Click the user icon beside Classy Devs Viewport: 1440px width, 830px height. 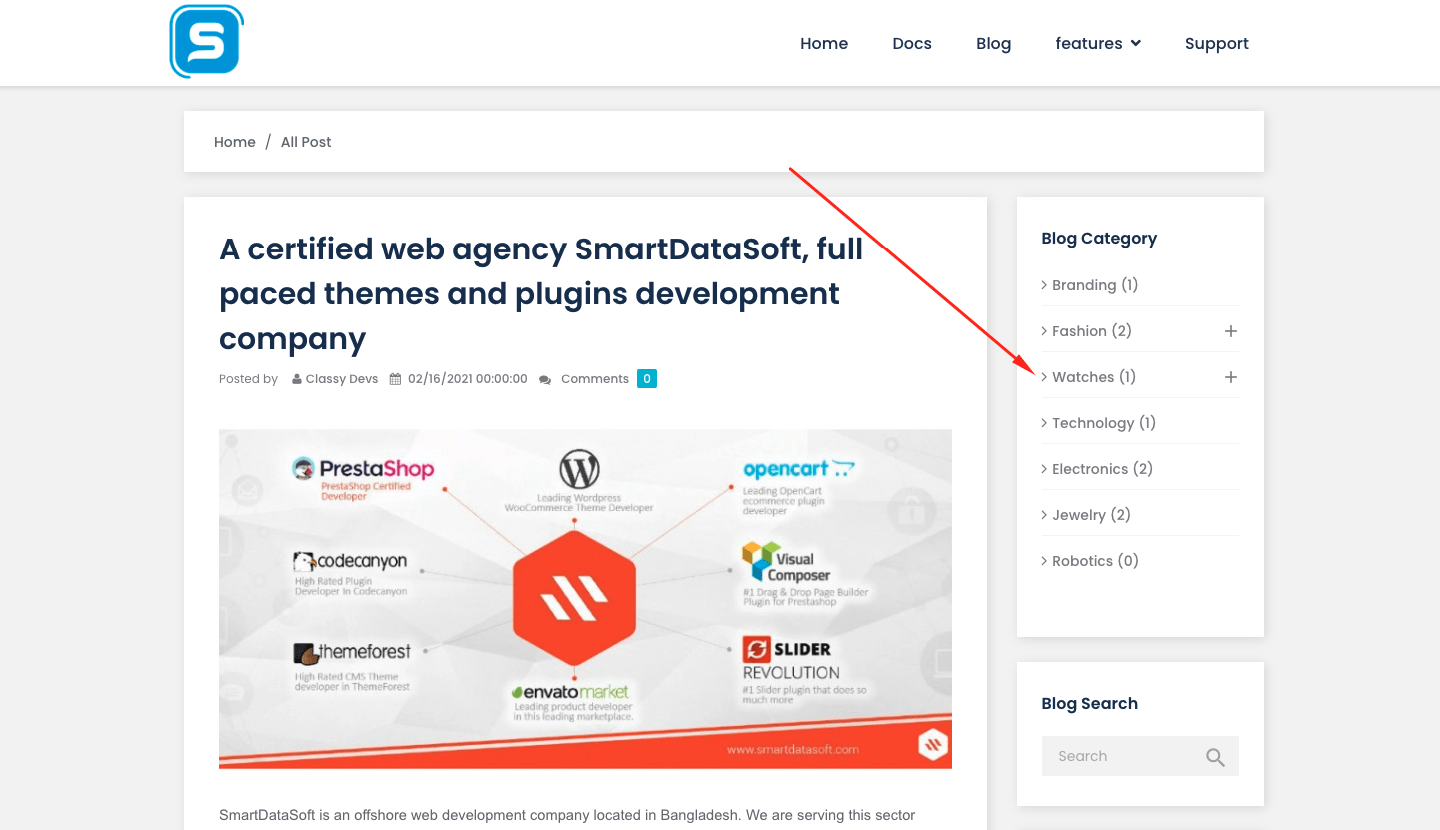(x=297, y=379)
